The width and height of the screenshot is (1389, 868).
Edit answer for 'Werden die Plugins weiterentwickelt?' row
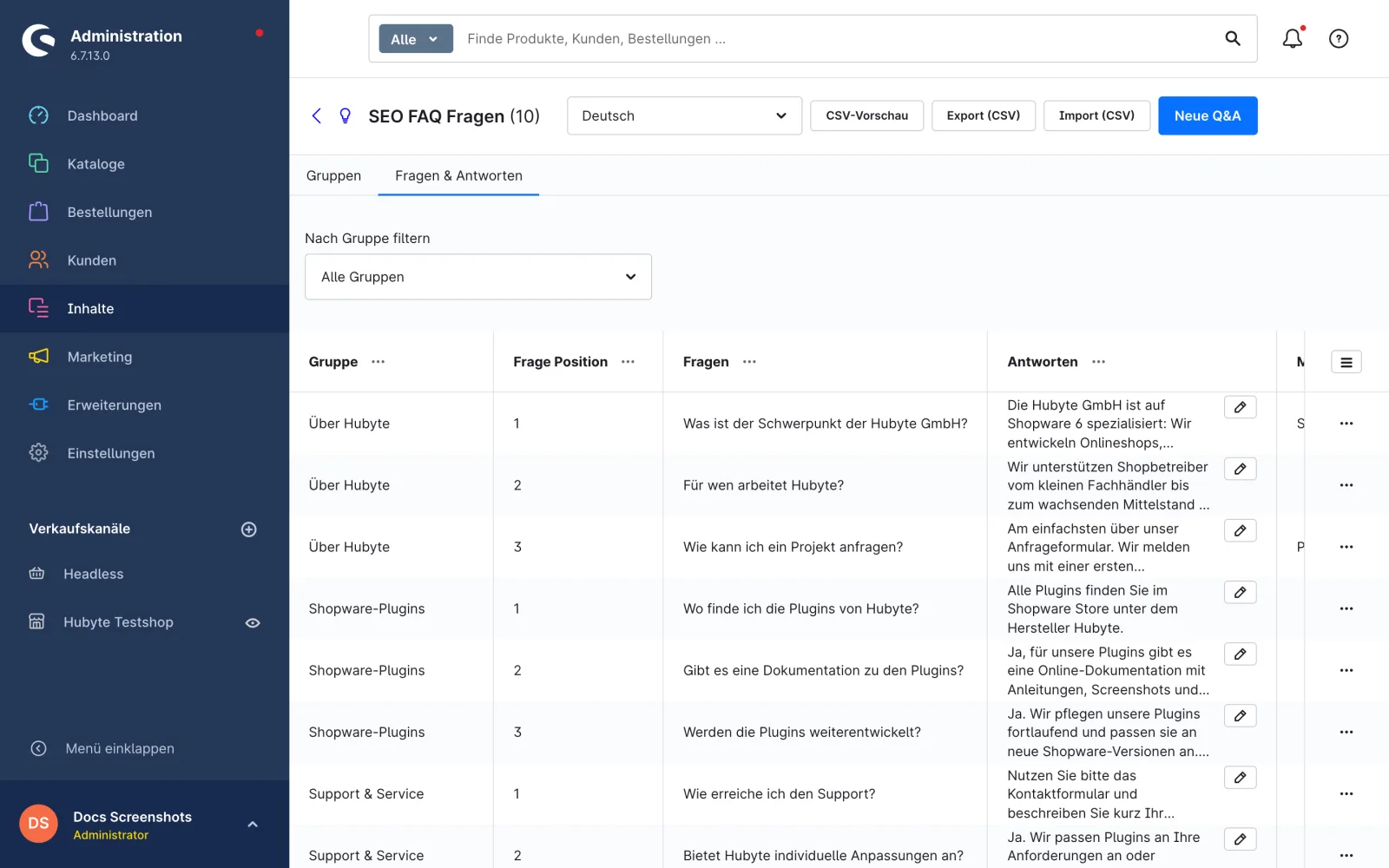(1240, 715)
